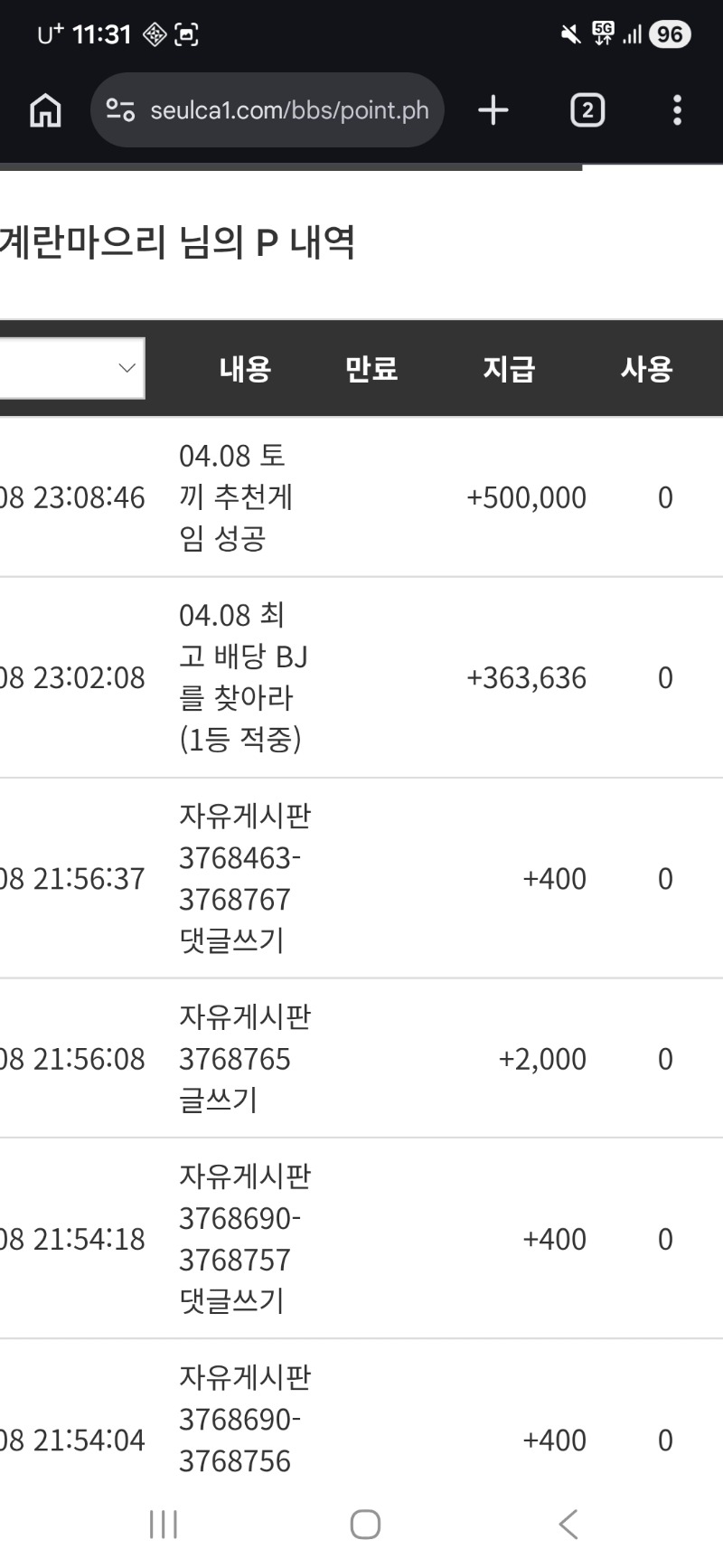This screenshot has width=723, height=1568.
Task: Open the tab switcher showing 2 tabs
Action: (587, 110)
